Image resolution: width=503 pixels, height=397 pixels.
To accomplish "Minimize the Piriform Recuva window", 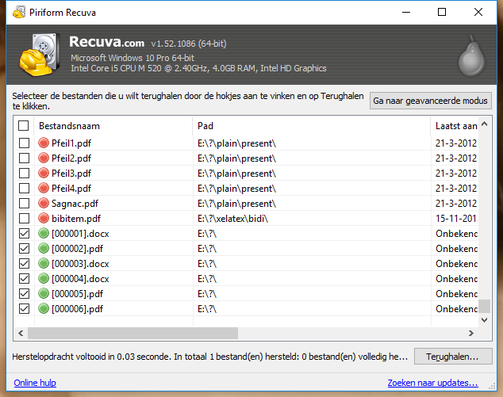I will coord(406,12).
